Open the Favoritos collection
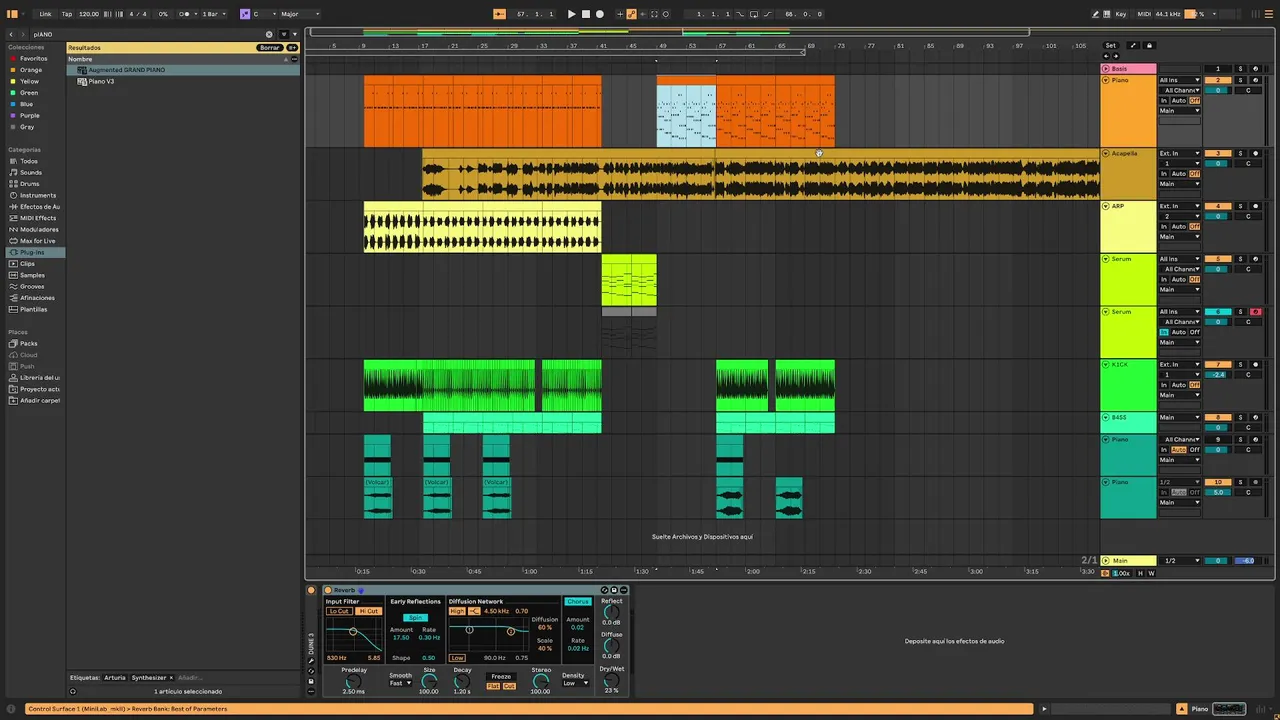The image size is (1280, 720). [x=33, y=58]
